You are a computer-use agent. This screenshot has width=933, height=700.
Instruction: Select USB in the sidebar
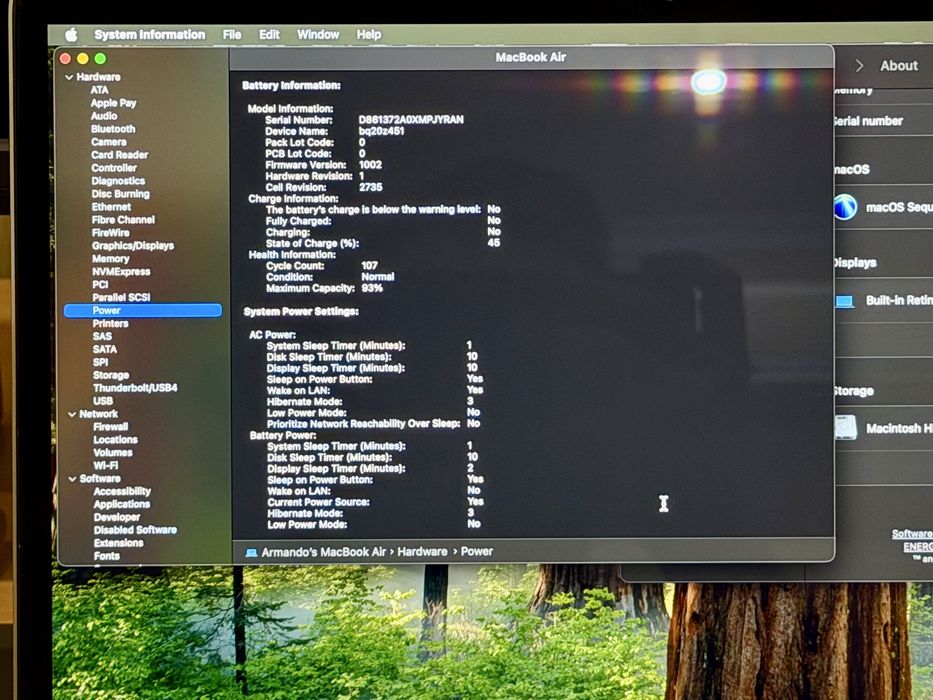click(103, 401)
